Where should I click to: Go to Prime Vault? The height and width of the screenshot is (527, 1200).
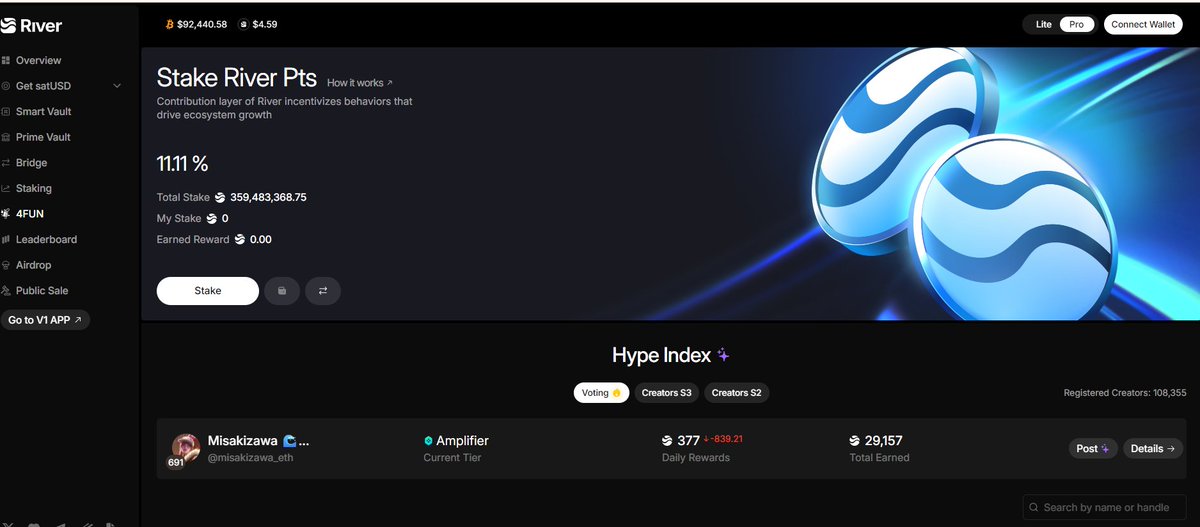pos(43,137)
